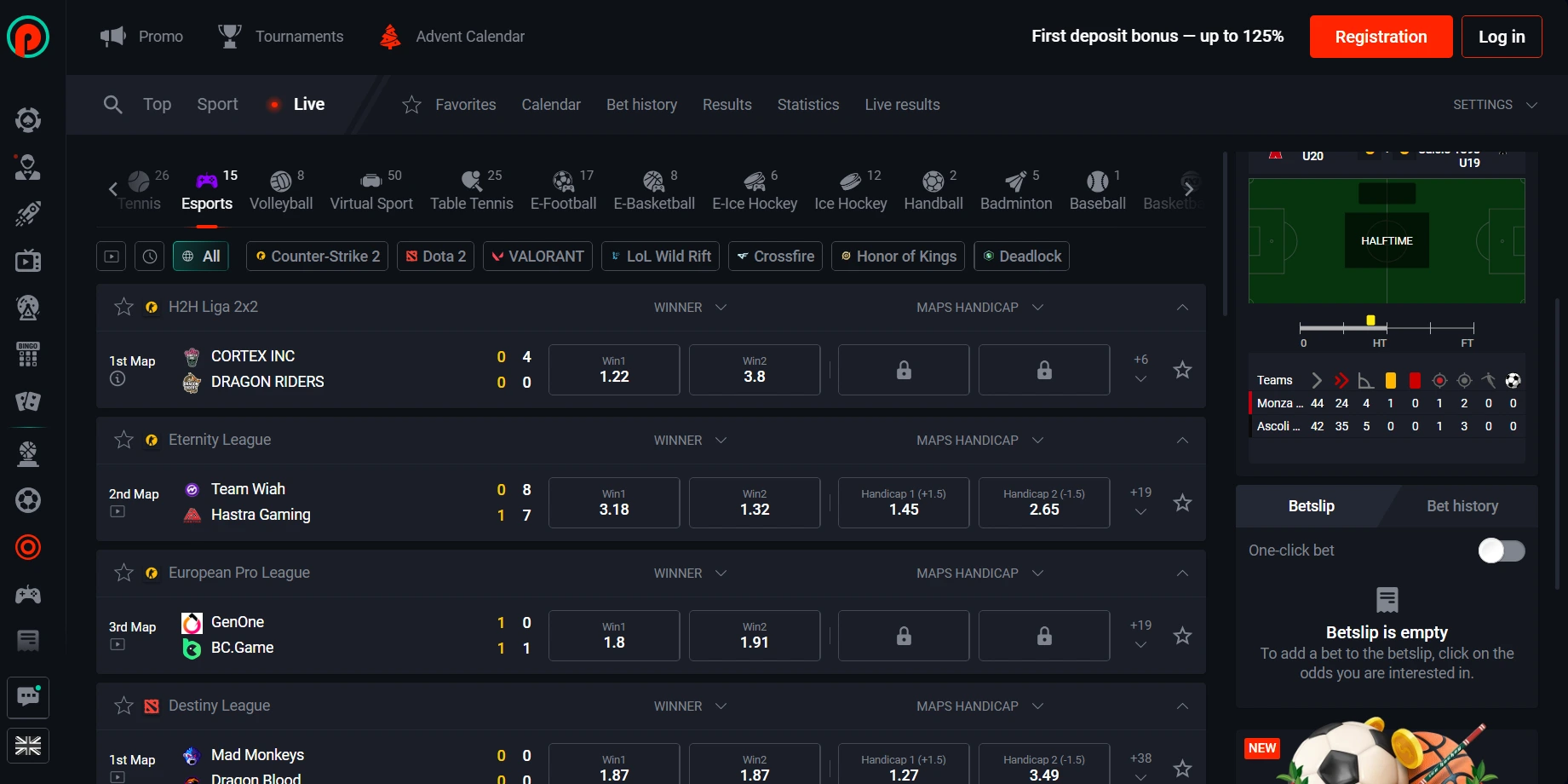Open Tournaments page
Image resolution: width=1568 pixels, height=784 pixels.
[280, 37]
